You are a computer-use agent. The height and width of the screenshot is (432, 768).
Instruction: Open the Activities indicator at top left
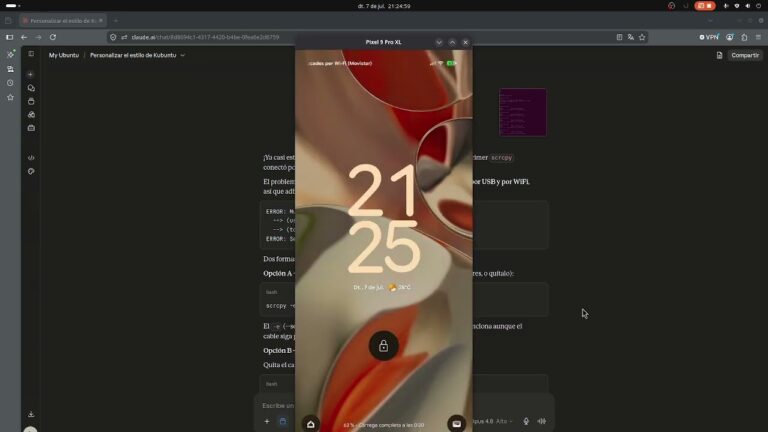13,6
